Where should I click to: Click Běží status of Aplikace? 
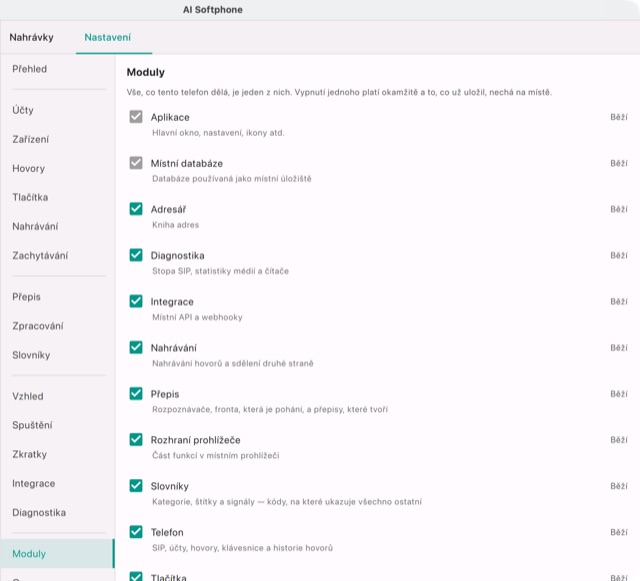(619, 117)
